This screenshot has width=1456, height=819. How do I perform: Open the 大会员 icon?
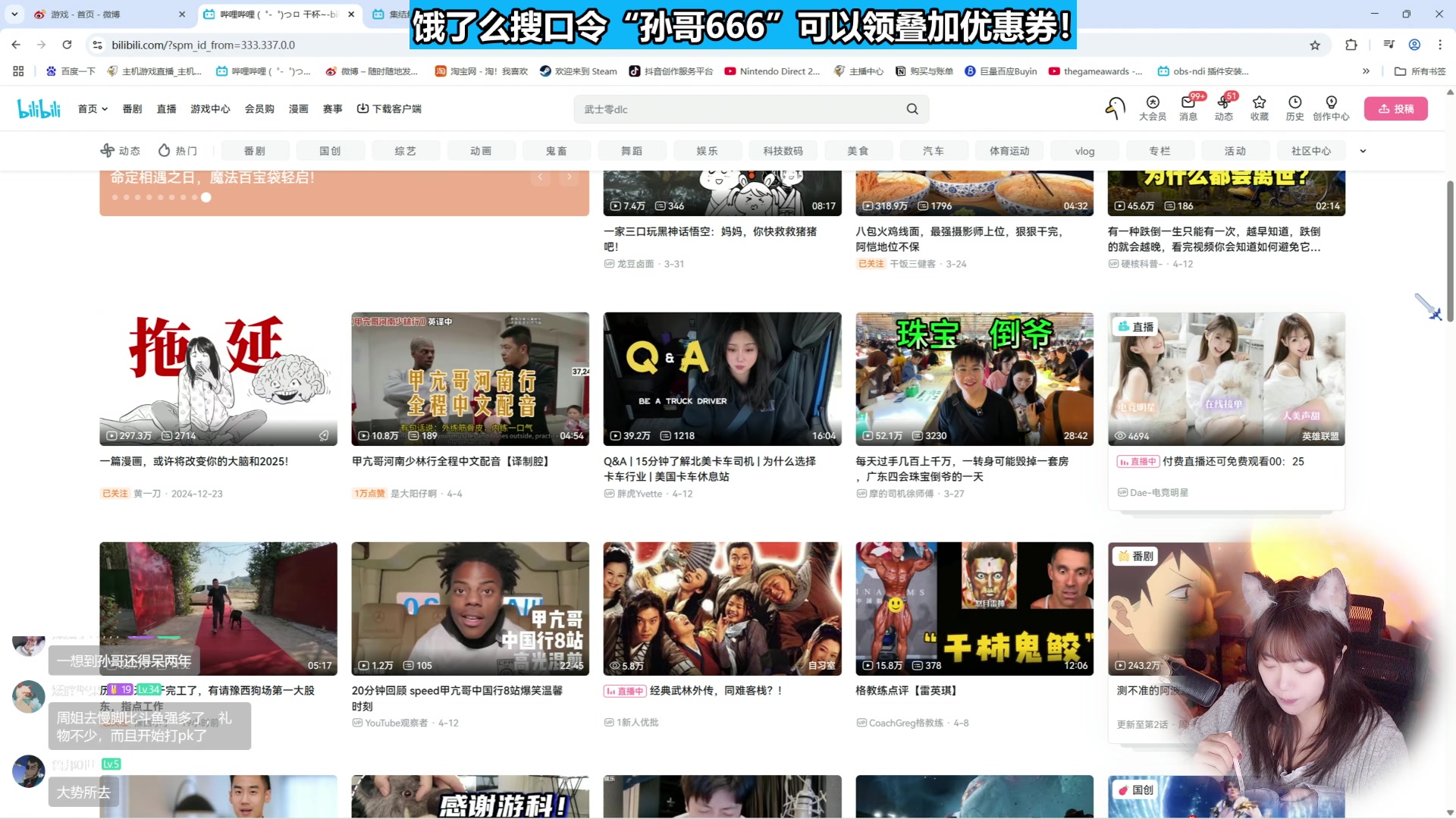point(1153,108)
